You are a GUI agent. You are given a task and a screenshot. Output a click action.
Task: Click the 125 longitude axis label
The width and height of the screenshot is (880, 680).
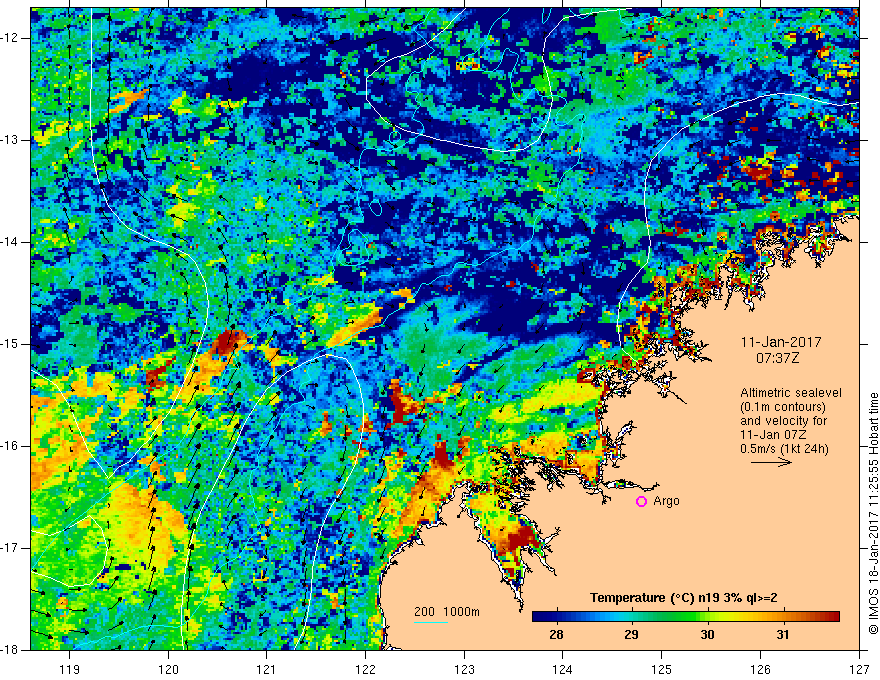[x=662, y=669]
